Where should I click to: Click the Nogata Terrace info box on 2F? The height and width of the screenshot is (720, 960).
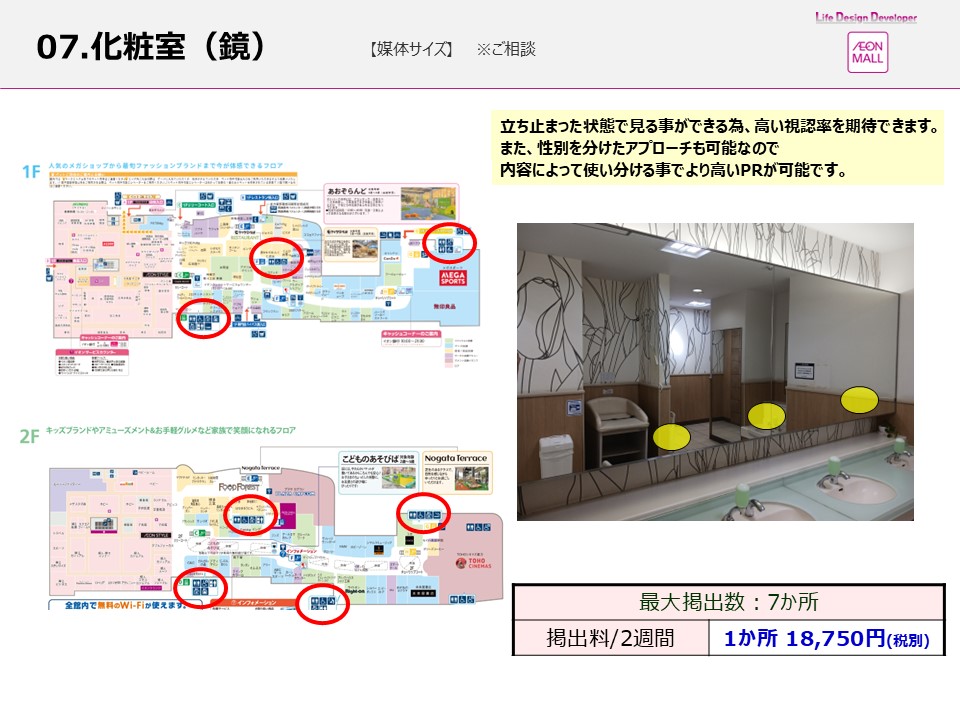coord(463,472)
